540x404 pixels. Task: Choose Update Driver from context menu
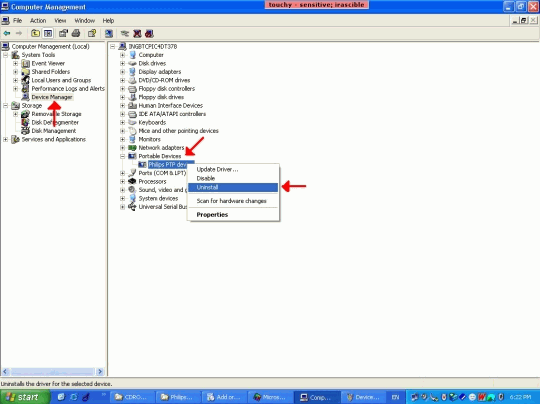point(233,169)
